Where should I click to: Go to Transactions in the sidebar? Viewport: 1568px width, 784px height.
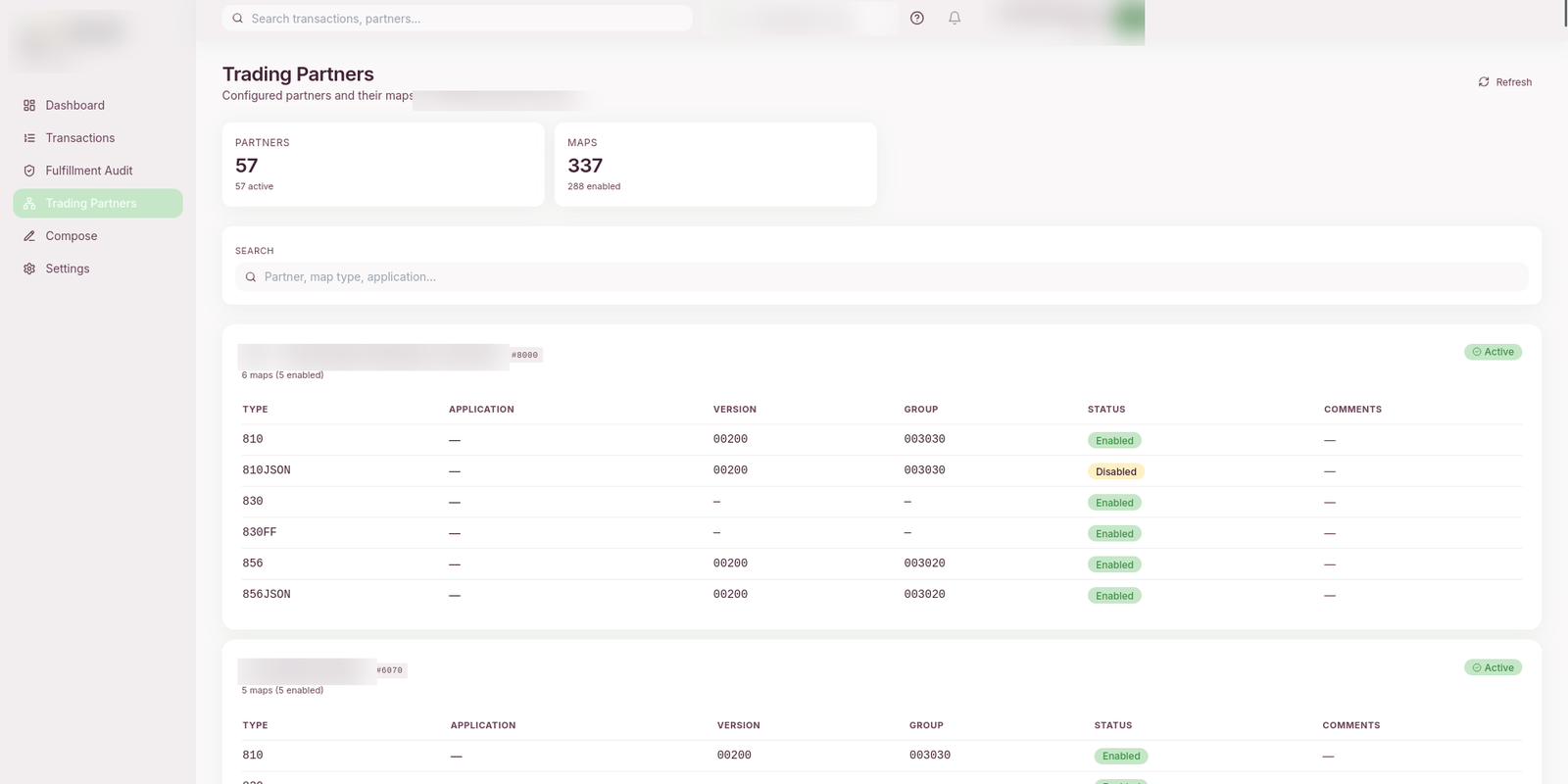[x=98, y=138]
